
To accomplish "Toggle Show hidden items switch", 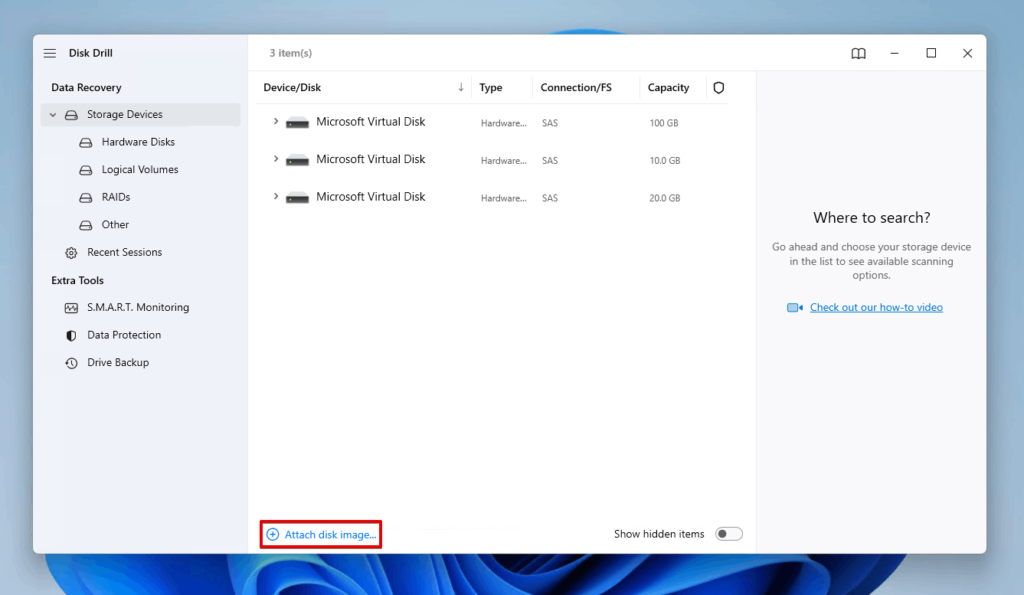I will [728, 533].
